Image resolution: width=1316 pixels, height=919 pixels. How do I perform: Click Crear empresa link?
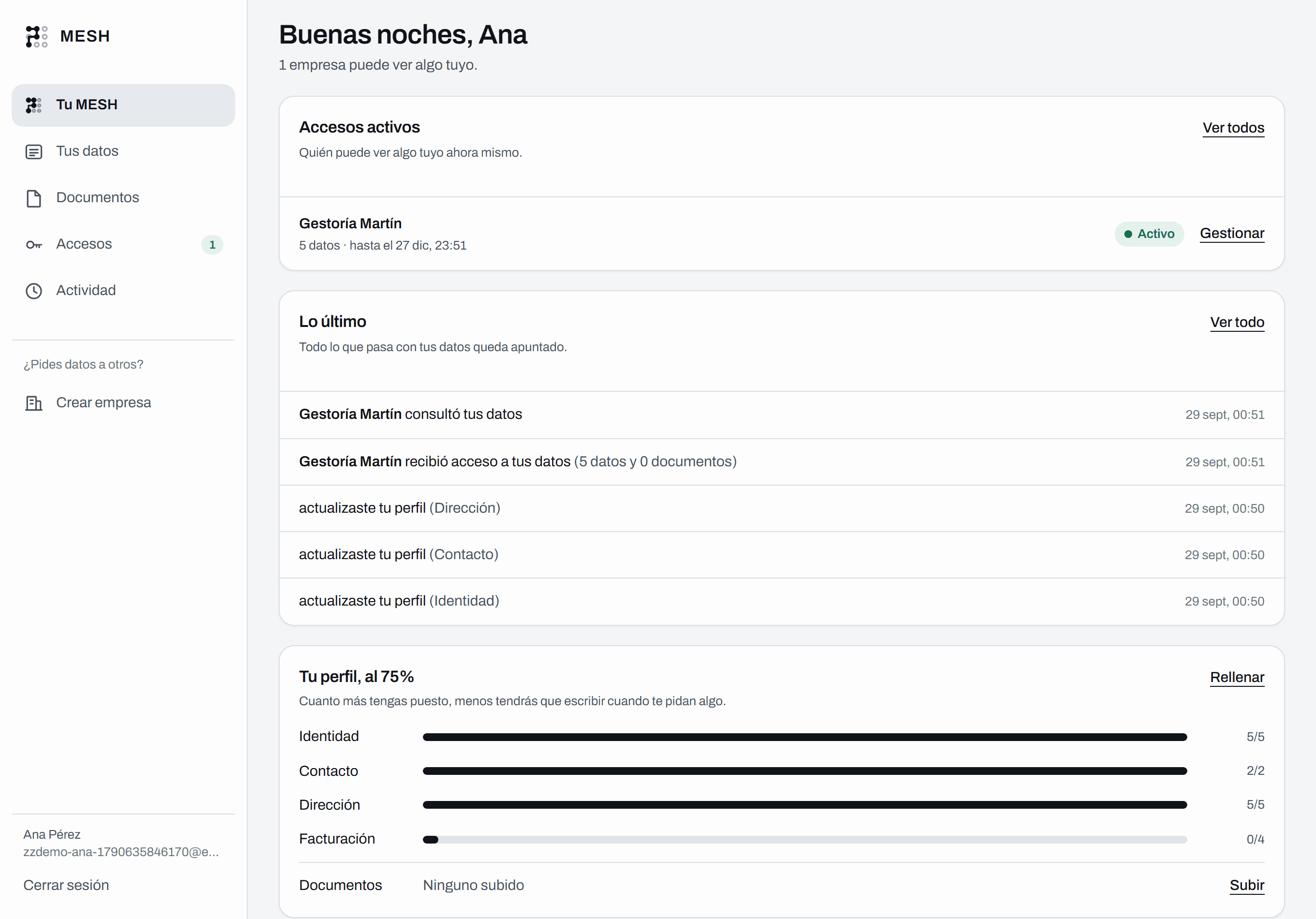click(123, 403)
